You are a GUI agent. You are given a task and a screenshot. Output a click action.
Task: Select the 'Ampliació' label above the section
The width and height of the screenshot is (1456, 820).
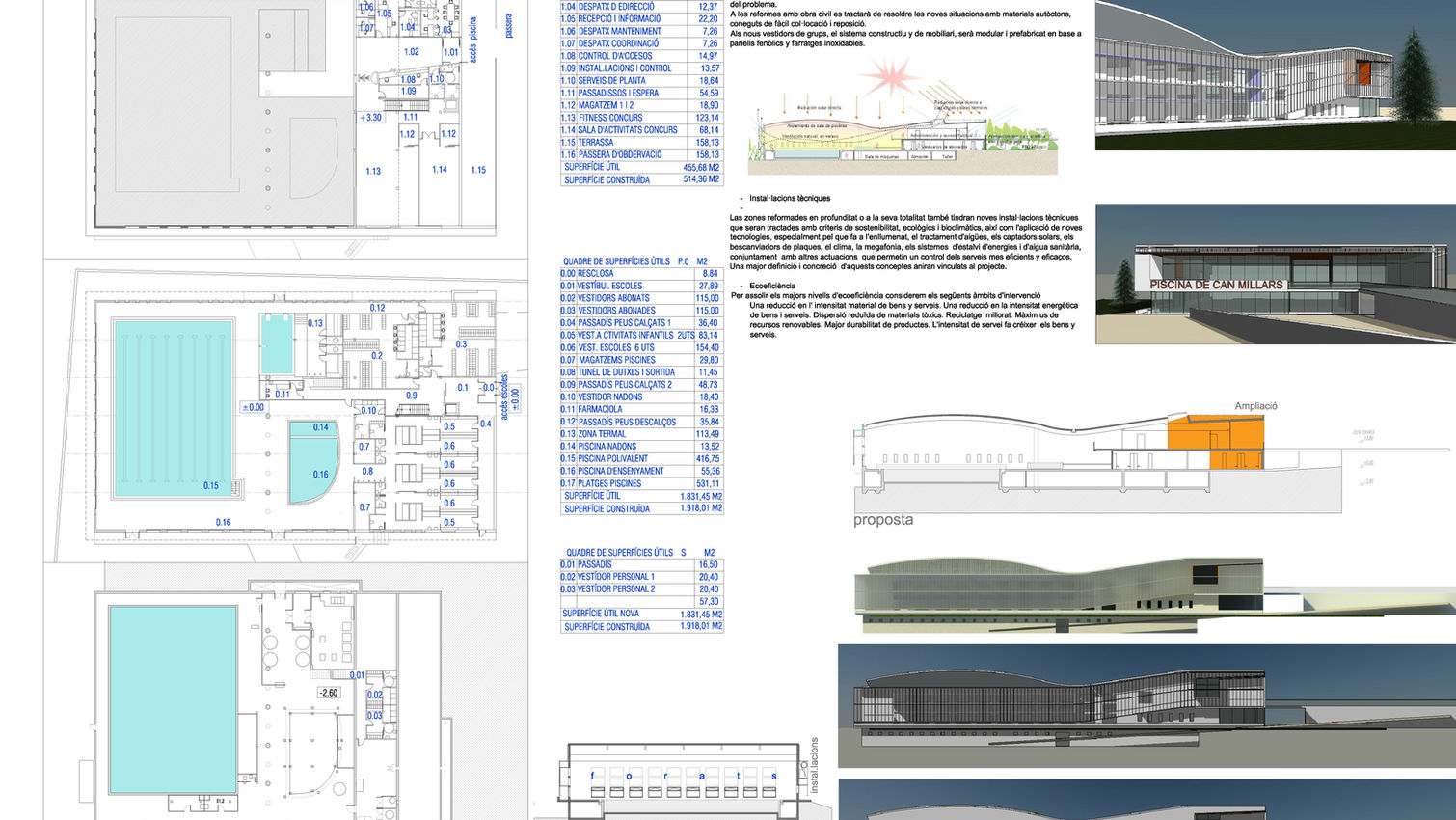[x=1255, y=406]
